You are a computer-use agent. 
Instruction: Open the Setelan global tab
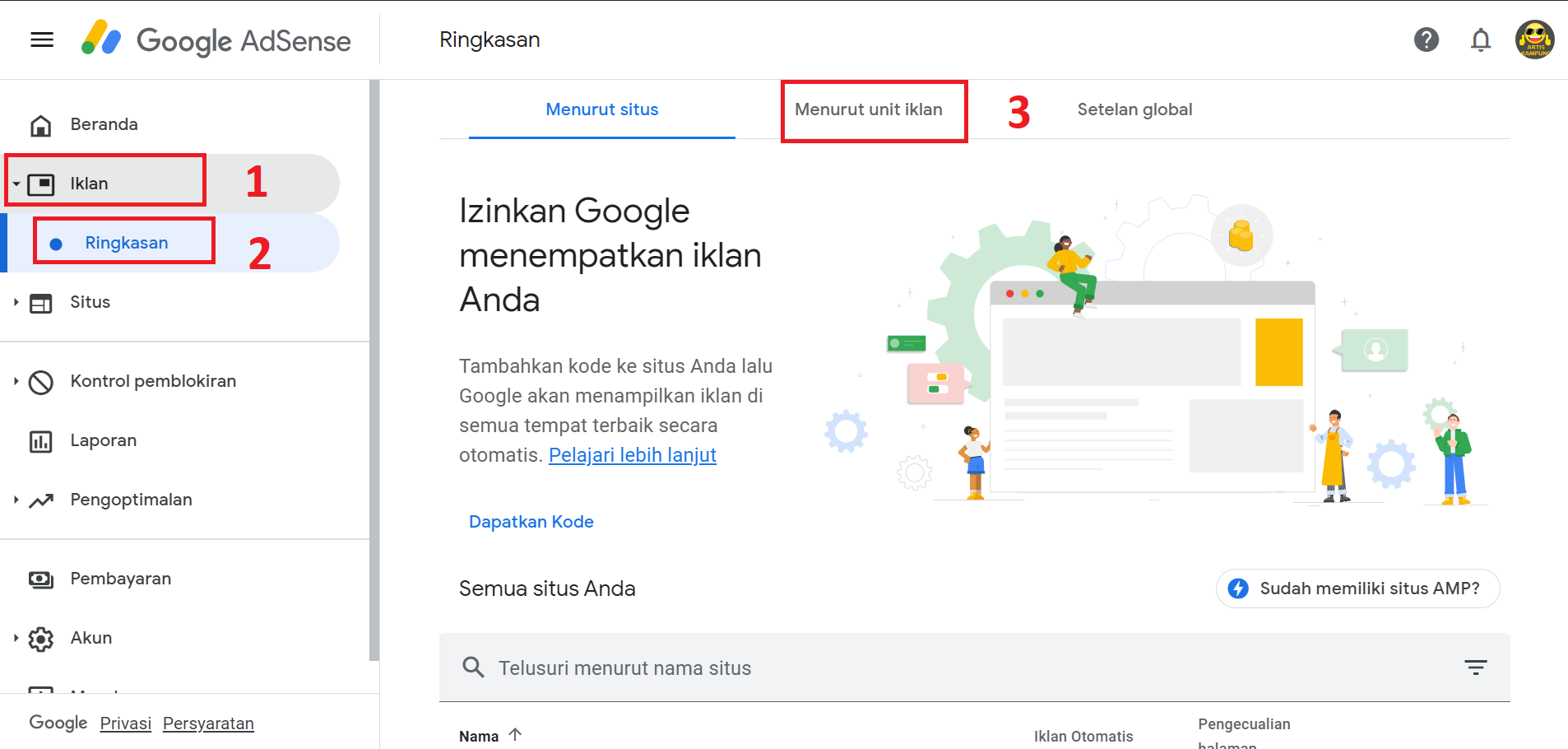point(1134,109)
